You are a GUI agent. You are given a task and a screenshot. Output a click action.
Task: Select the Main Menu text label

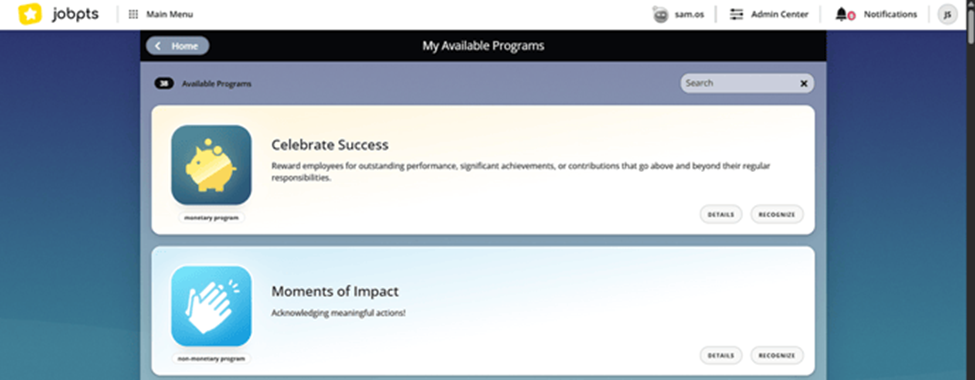[x=170, y=14]
